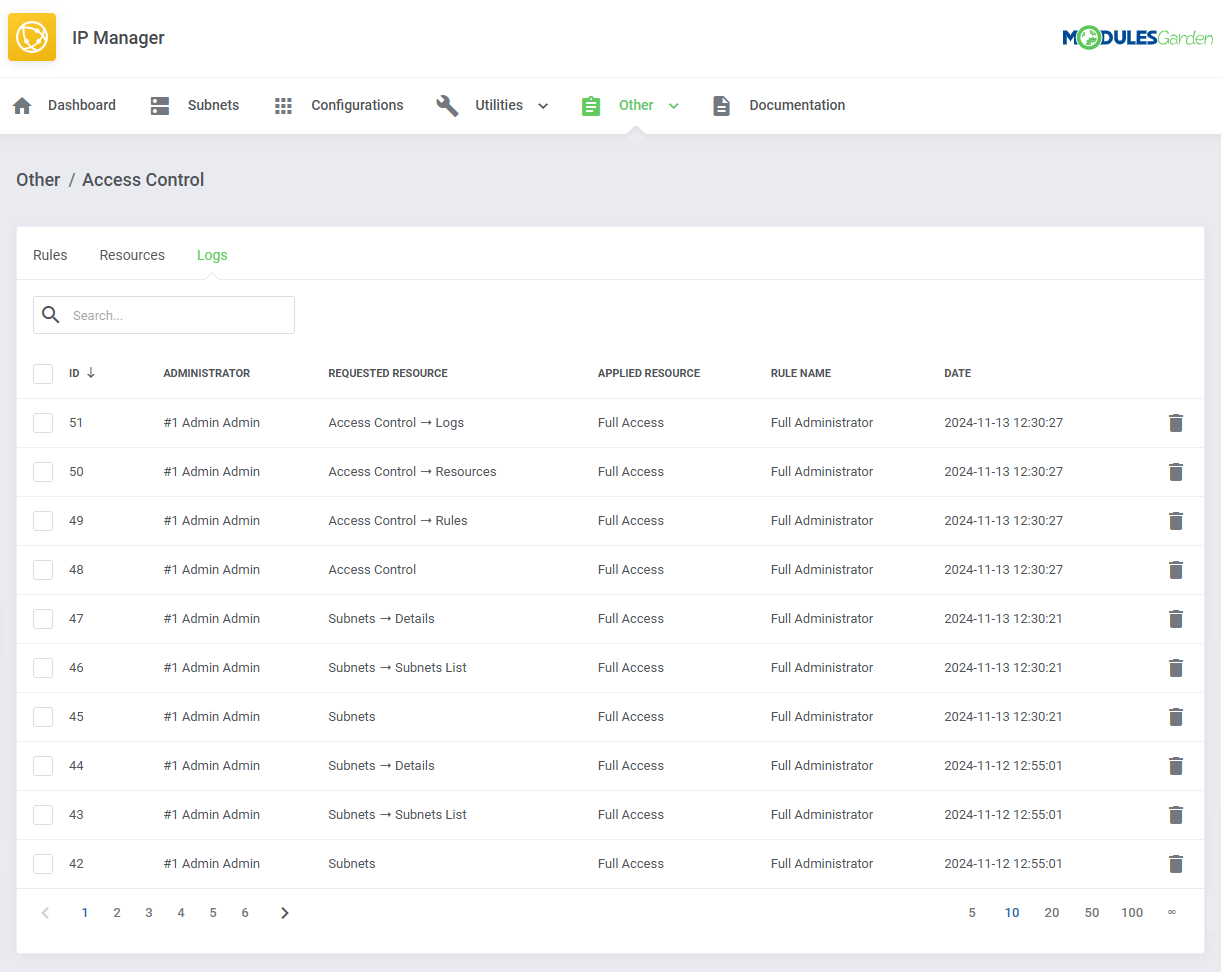
Task: Click the search magnifier icon
Action: [x=51, y=315]
